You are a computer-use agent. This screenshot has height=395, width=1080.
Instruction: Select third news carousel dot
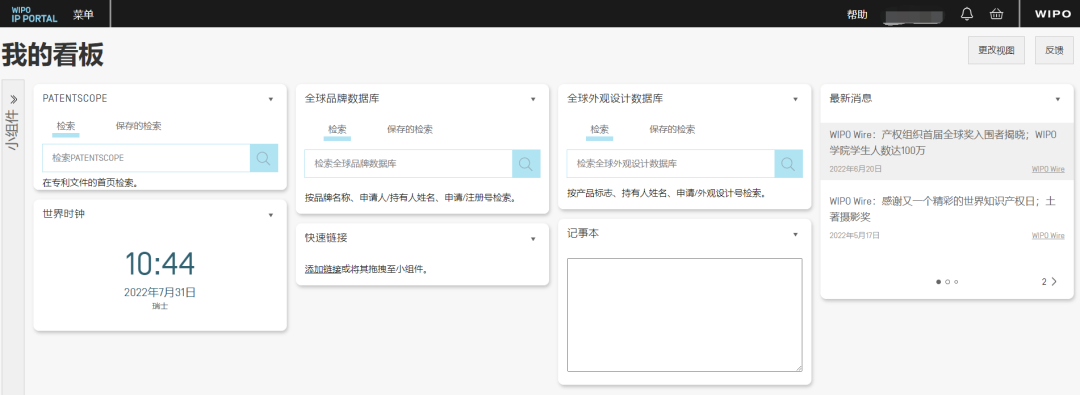pyautogui.click(x=957, y=282)
